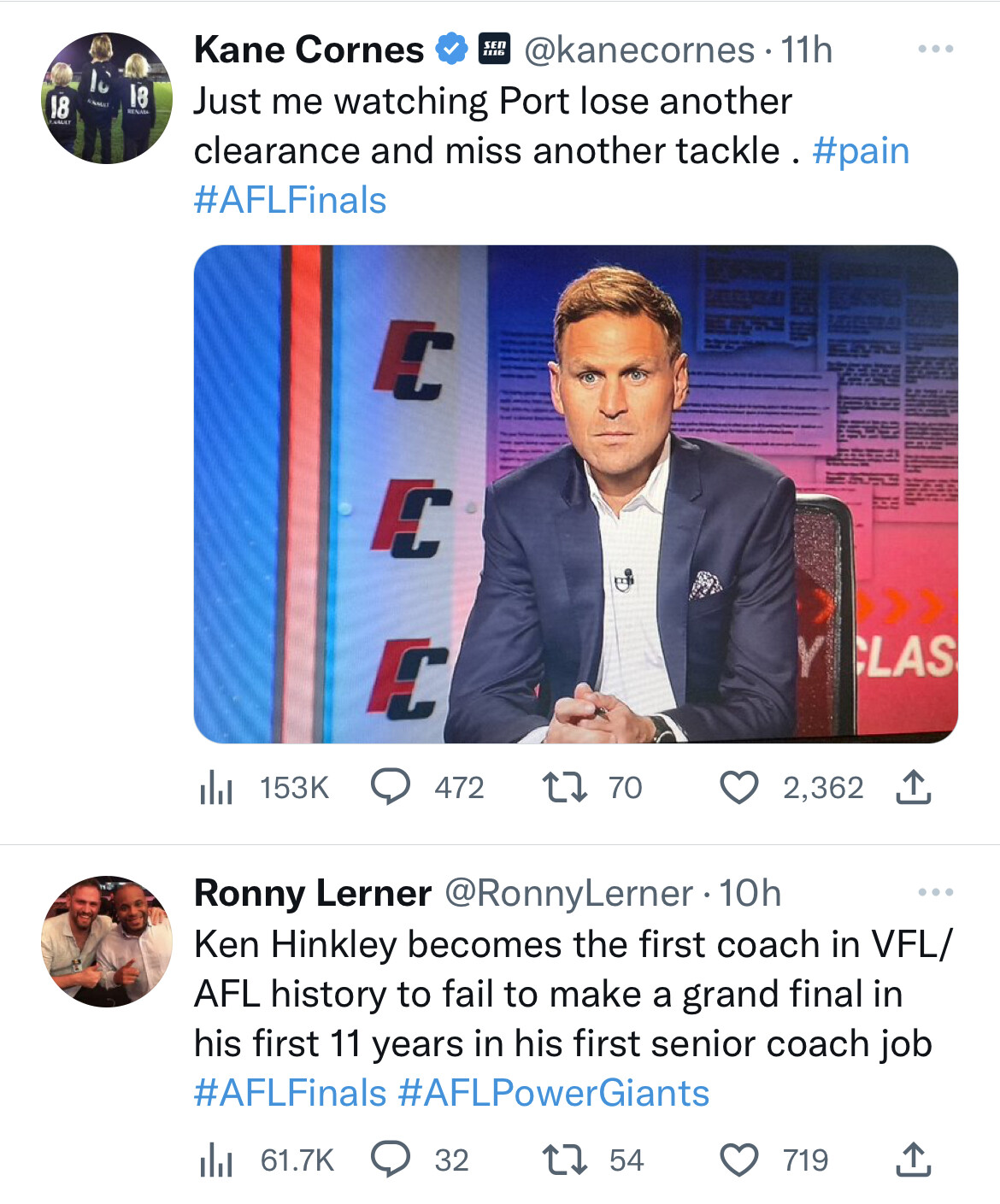Share Ronny Lerner's tweet

coord(913,1160)
